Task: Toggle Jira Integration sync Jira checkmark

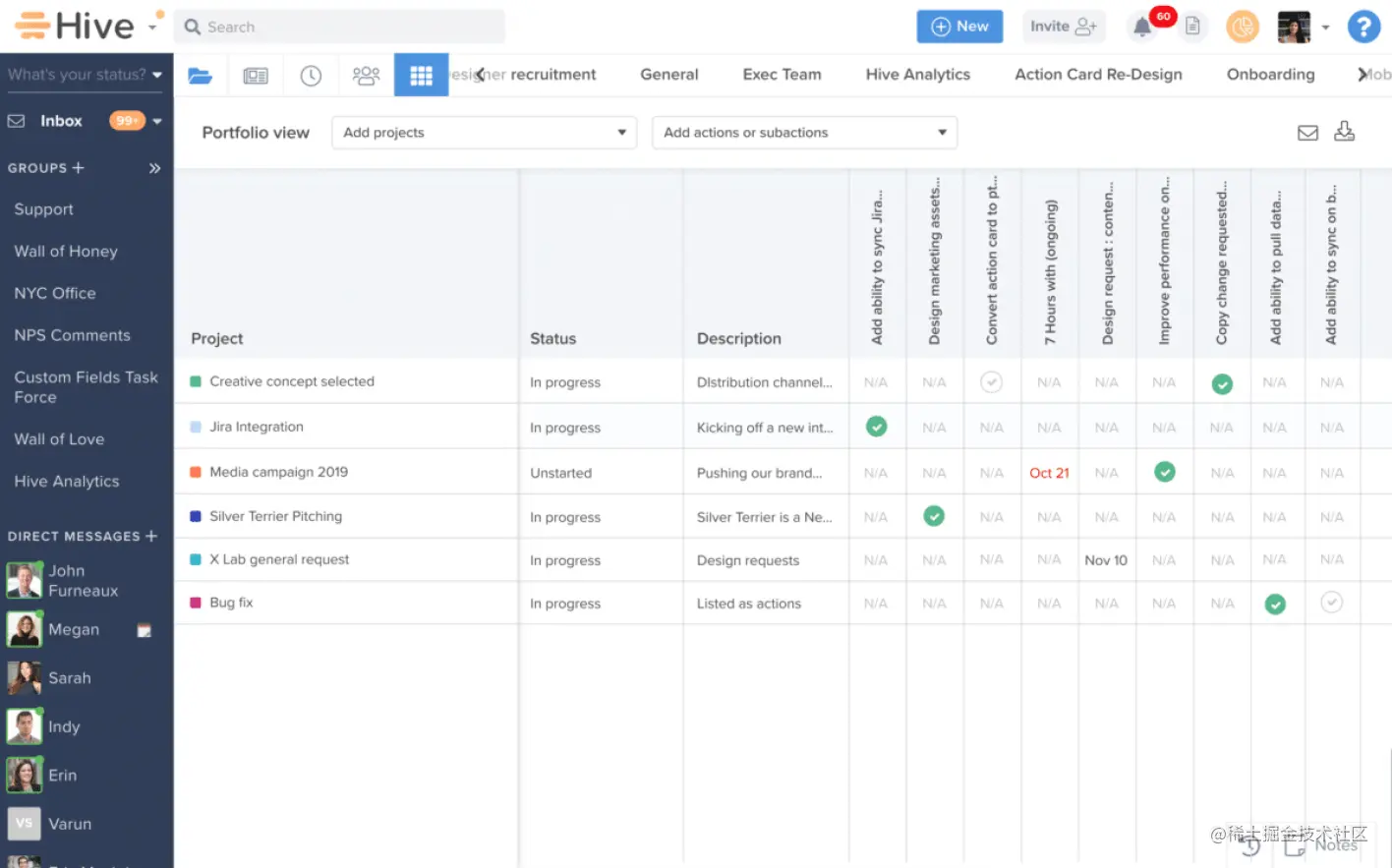Action: click(x=876, y=427)
